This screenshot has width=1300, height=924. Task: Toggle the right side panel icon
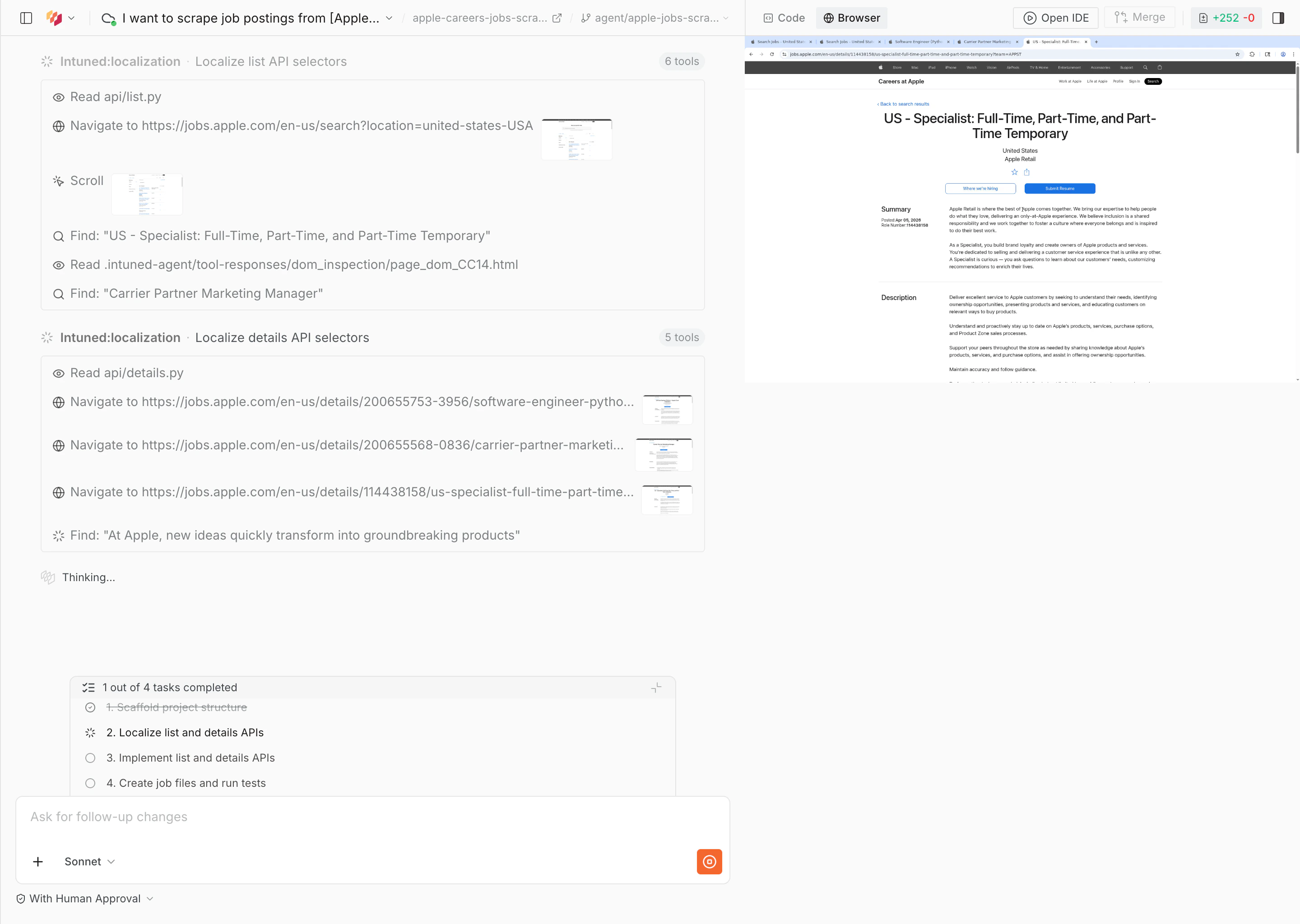[x=1278, y=18]
